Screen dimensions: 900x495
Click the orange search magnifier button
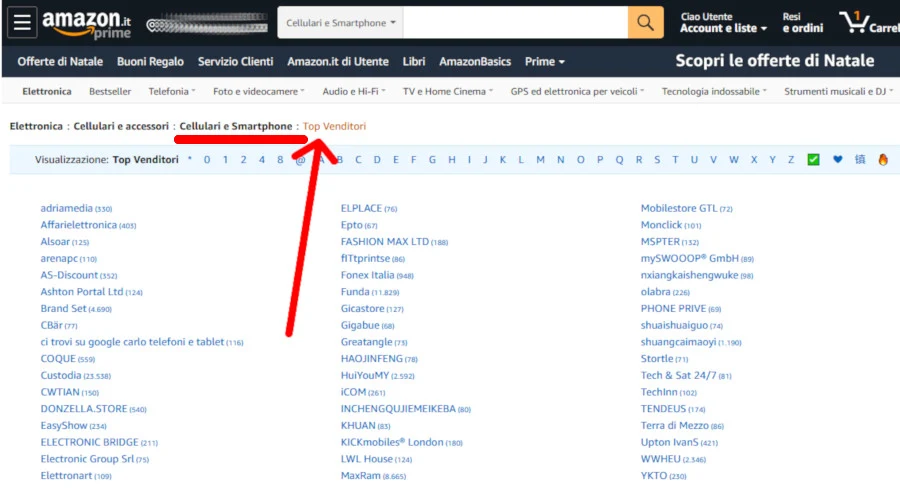point(648,22)
